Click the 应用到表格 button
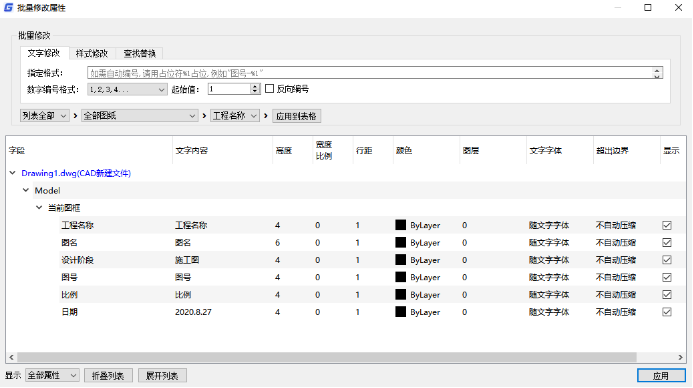The image size is (693, 388). (x=296, y=116)
